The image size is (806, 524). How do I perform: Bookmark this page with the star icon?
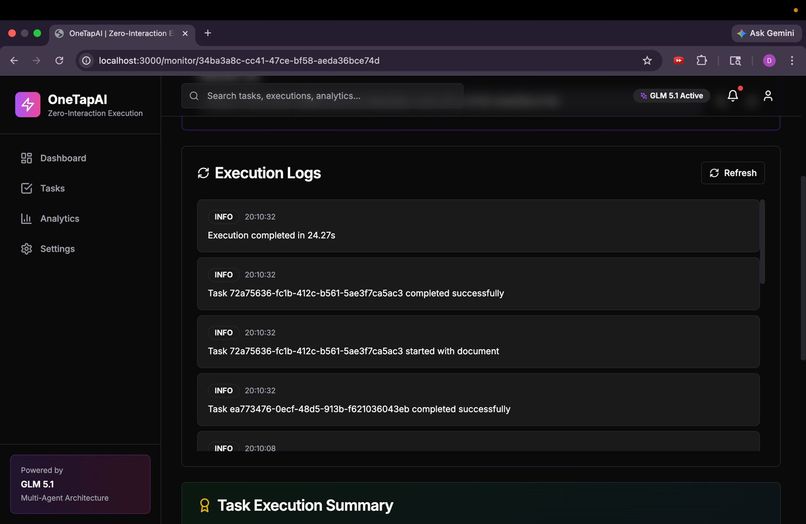(647, 61)
